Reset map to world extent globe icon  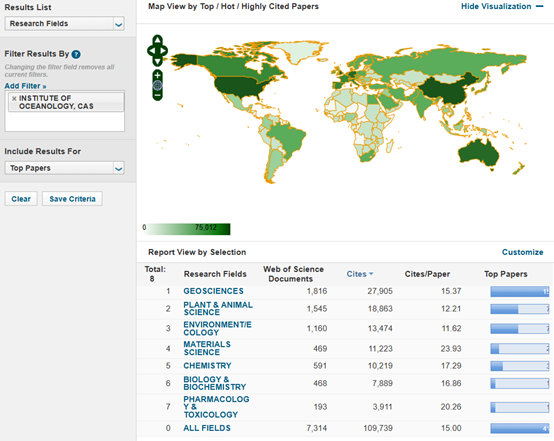158,85
